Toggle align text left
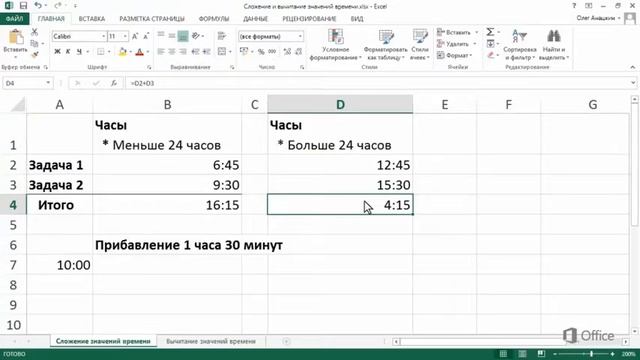This screenshot has height=360, width=640. 161,51
